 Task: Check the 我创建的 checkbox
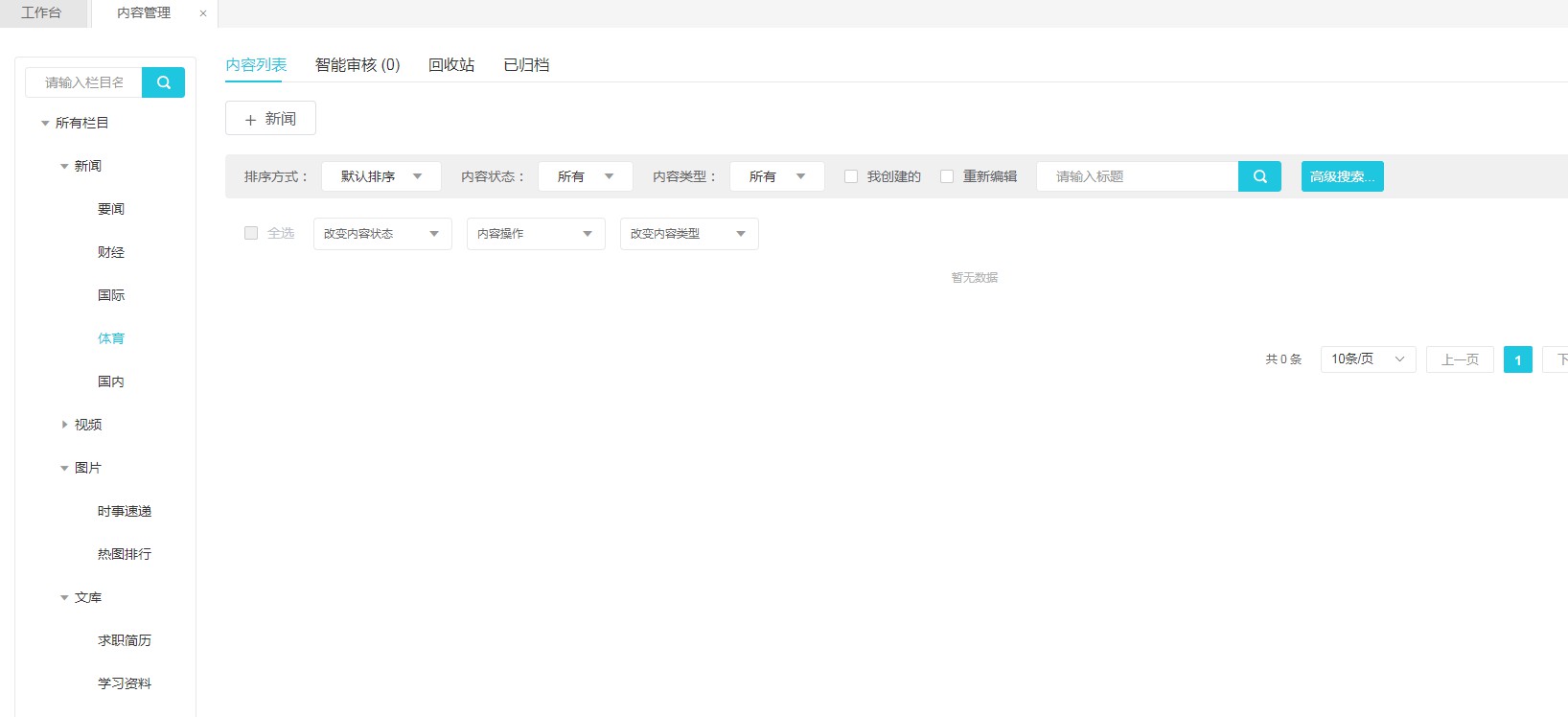[851, 176]
